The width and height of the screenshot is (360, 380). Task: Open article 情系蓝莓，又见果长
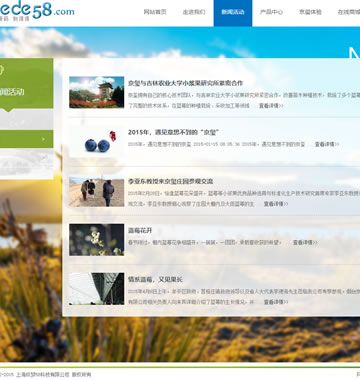(155, 279)
